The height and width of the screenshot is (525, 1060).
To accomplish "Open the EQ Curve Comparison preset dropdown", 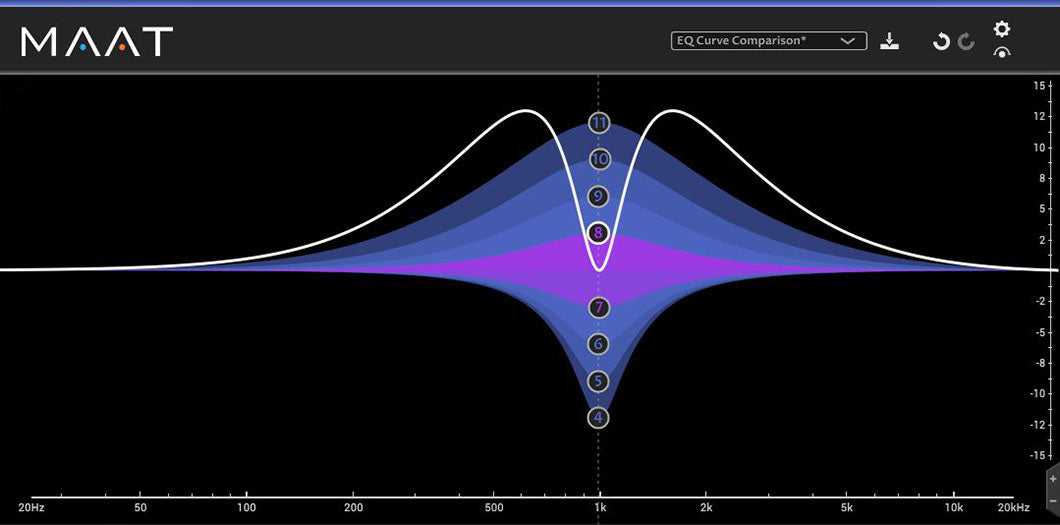I will pos(757,41).
